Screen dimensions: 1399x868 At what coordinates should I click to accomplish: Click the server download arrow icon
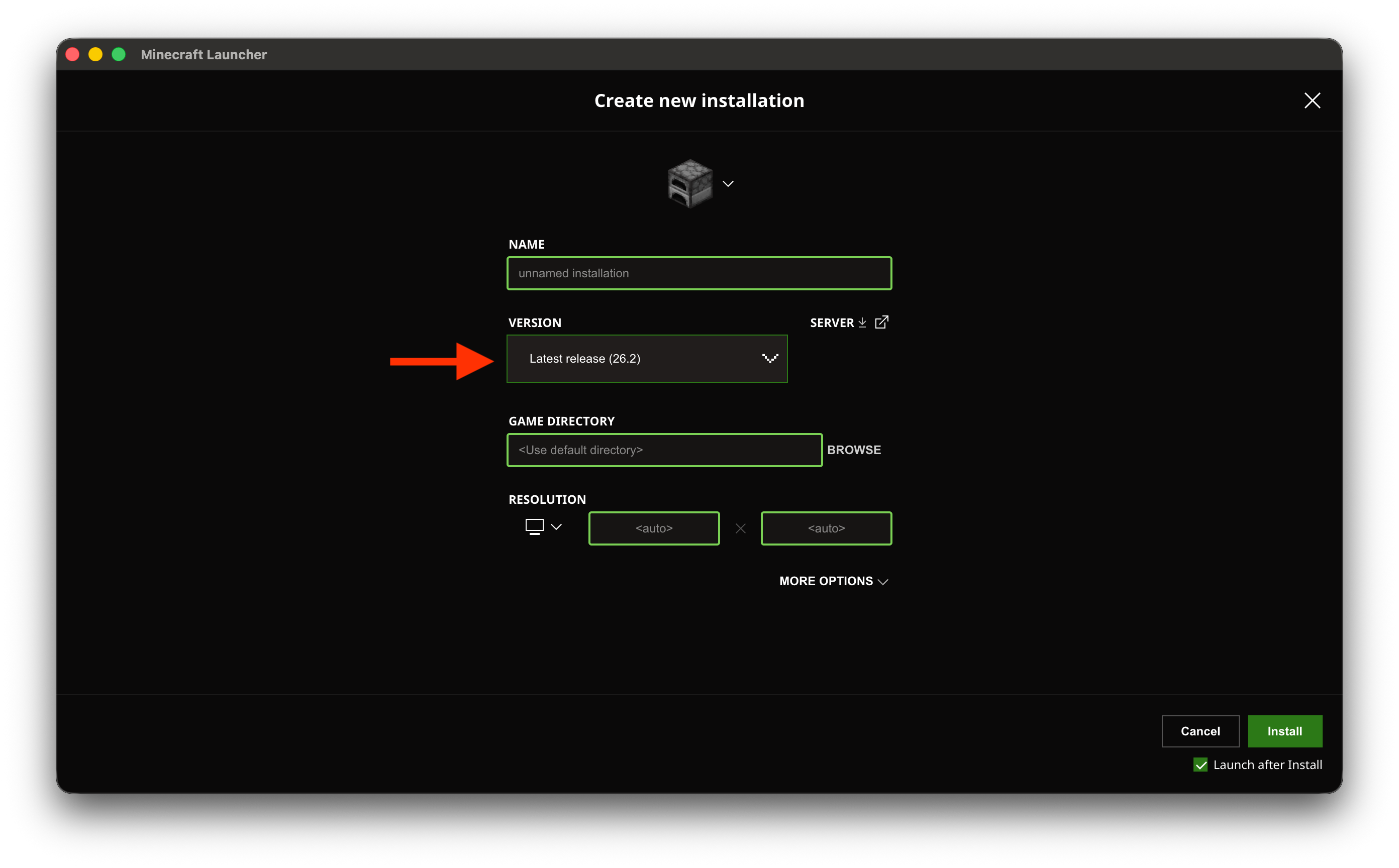(x=862, y=322)
